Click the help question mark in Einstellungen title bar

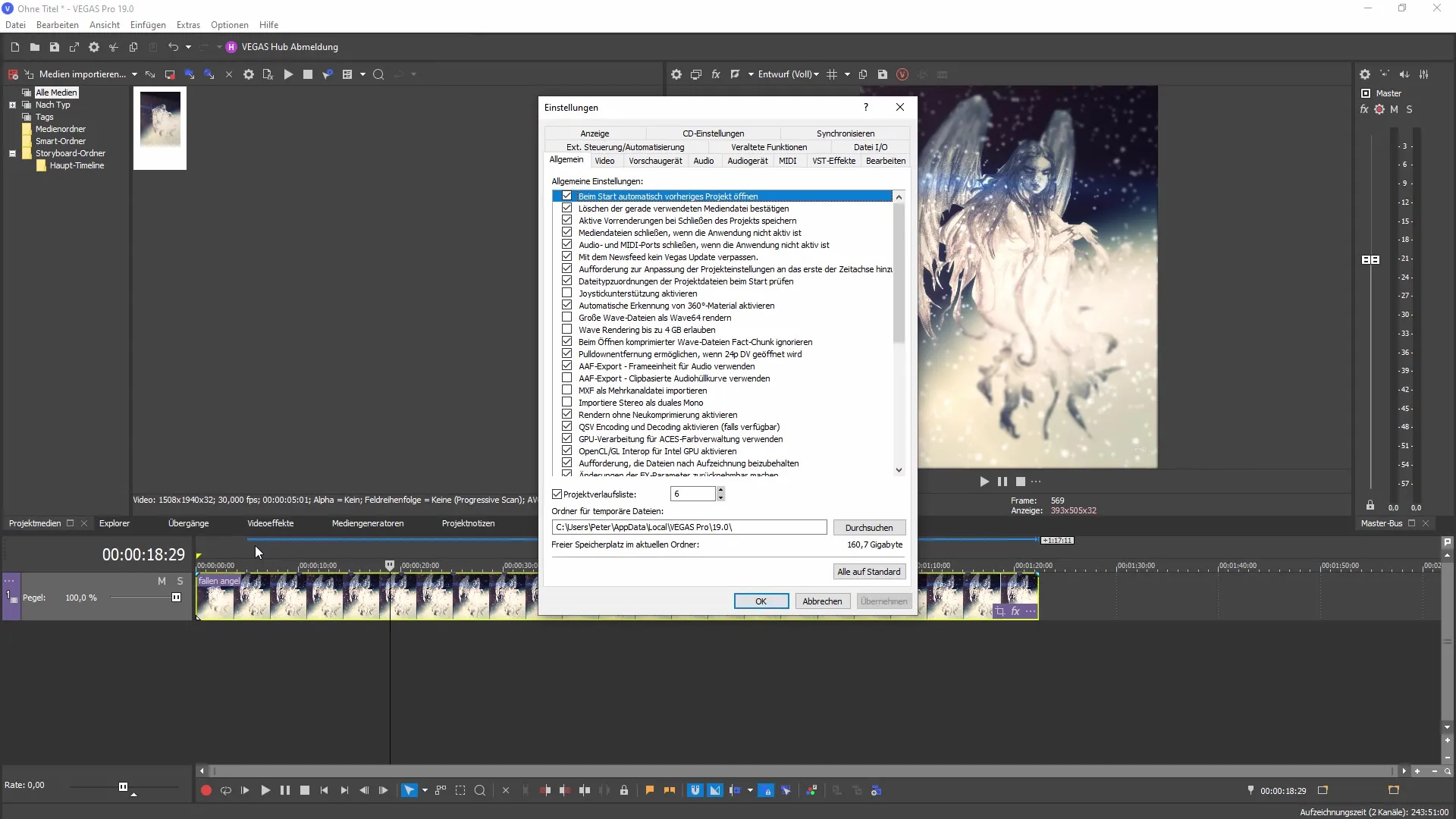coord(865,107)
